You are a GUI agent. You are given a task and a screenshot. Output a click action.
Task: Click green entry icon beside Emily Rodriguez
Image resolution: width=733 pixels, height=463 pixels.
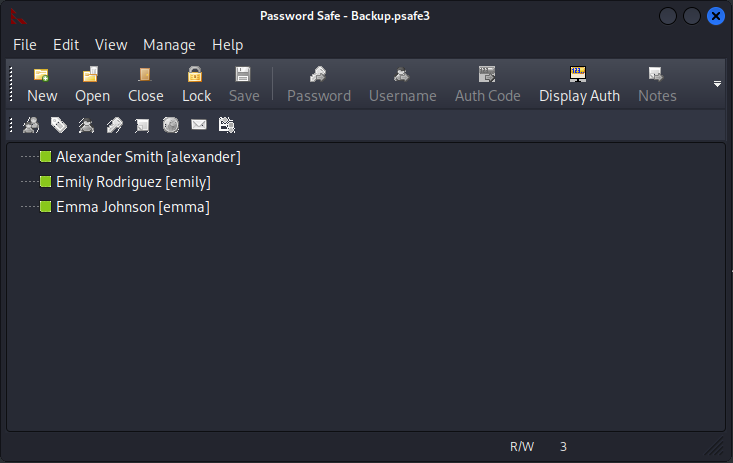pos(45,181)
